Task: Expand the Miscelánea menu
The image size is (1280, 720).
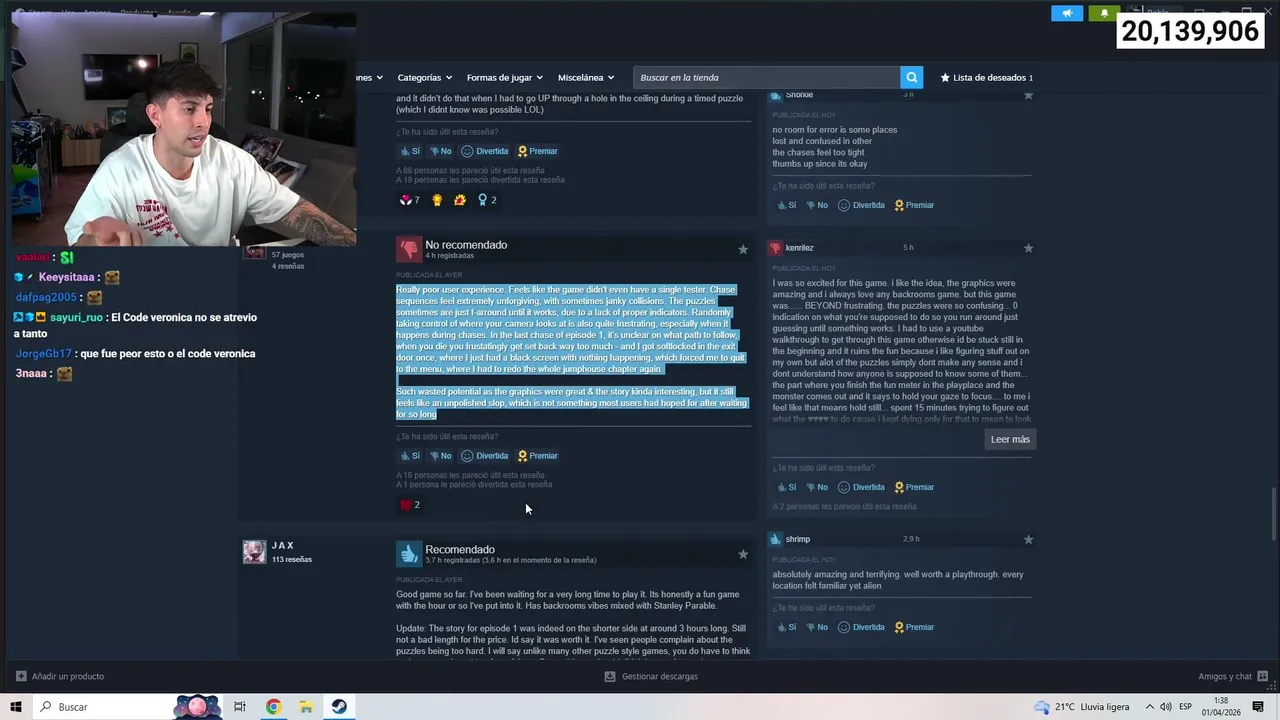Action: 586,77
